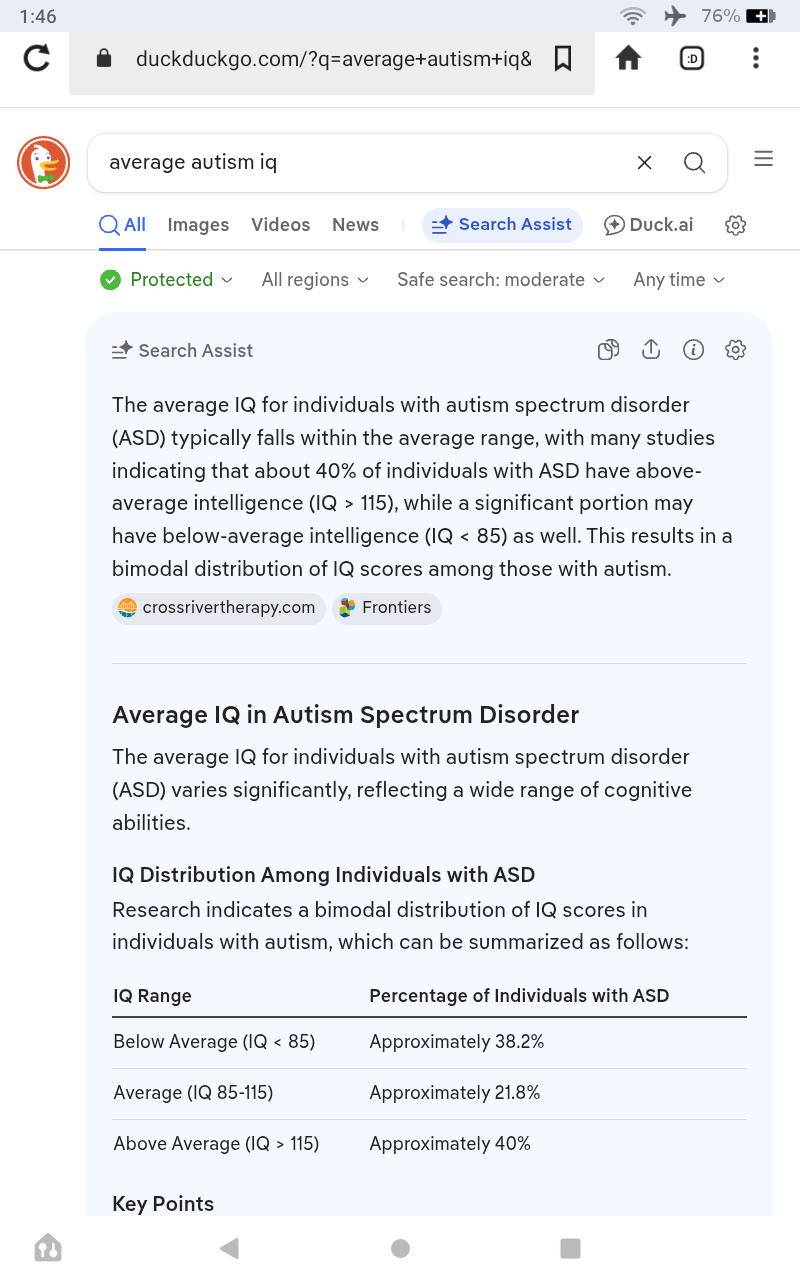
Task: Clear the search query with the X
Action: click(x=645, y=163)
